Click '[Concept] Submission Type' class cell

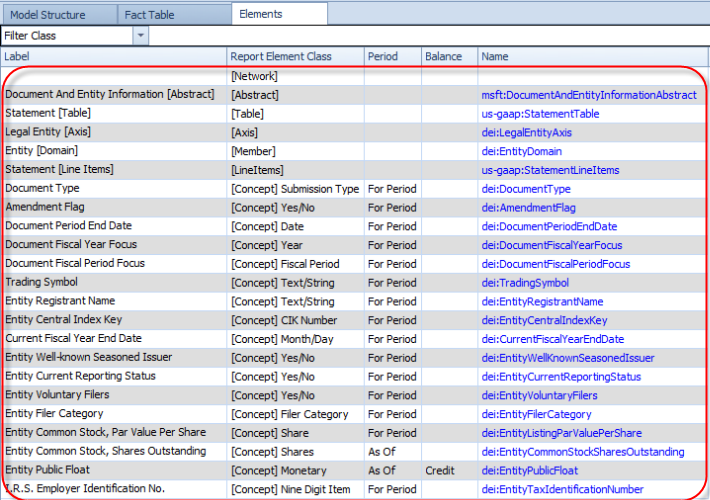295,189
